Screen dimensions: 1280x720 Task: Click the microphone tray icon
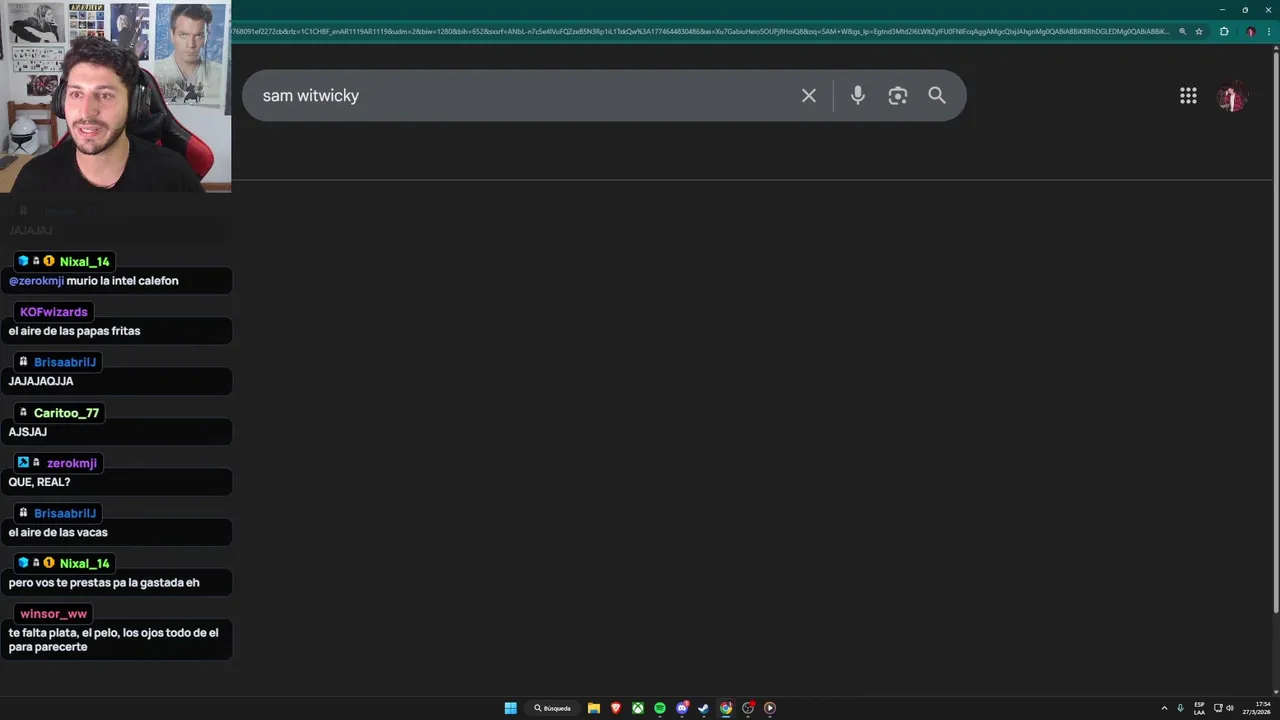1180,708
